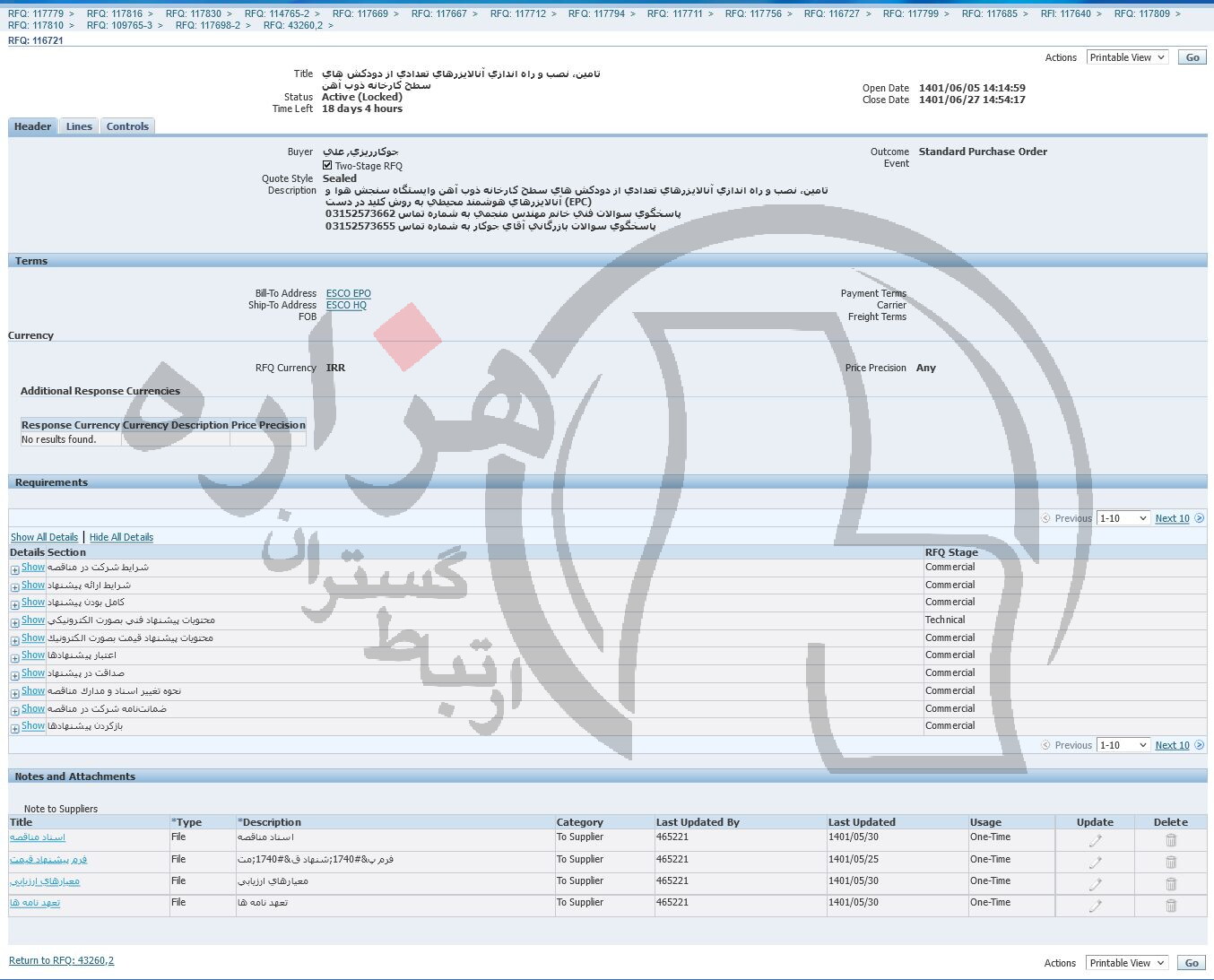1214x980 pixels.
Task: Click Next 10 link below requirements table
Action: pyautogui.click(x=1172, y=745)
